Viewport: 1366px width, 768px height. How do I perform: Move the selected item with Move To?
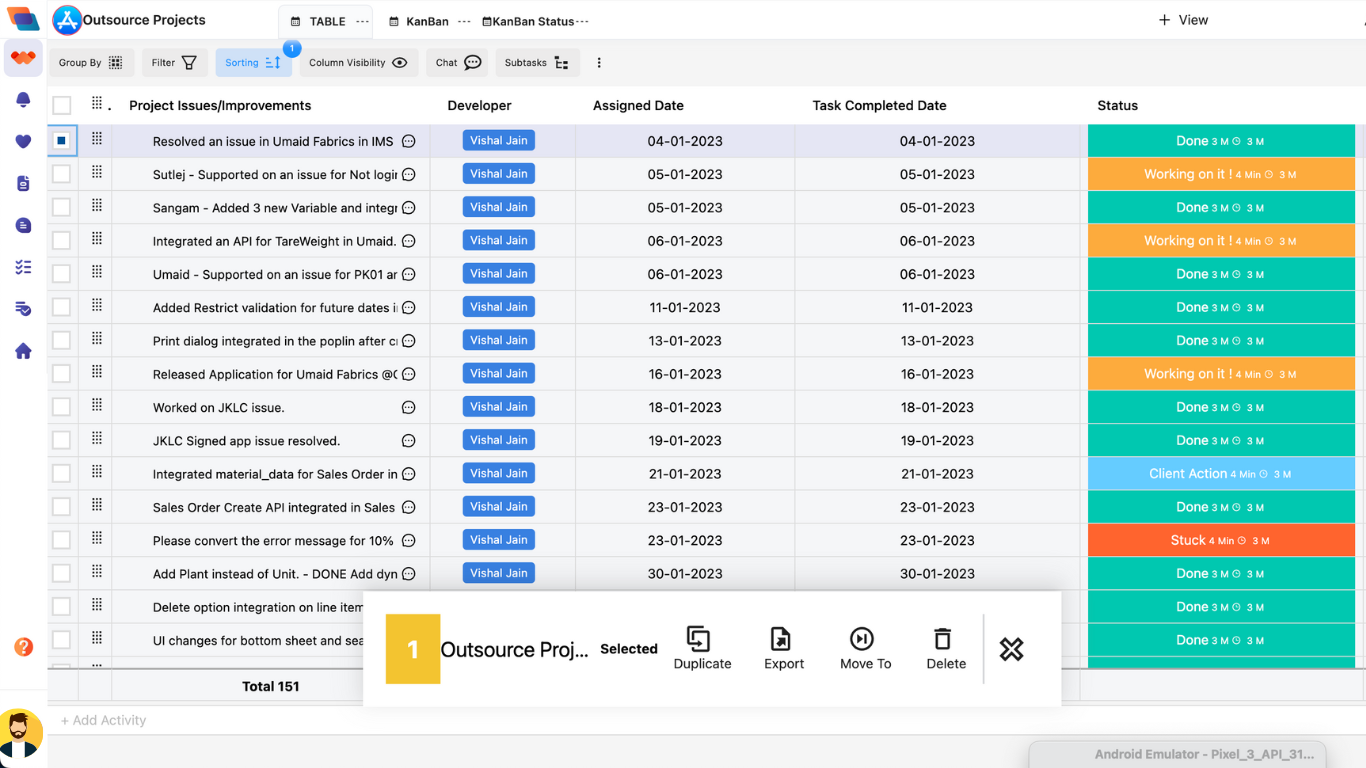tap(865, 648)
